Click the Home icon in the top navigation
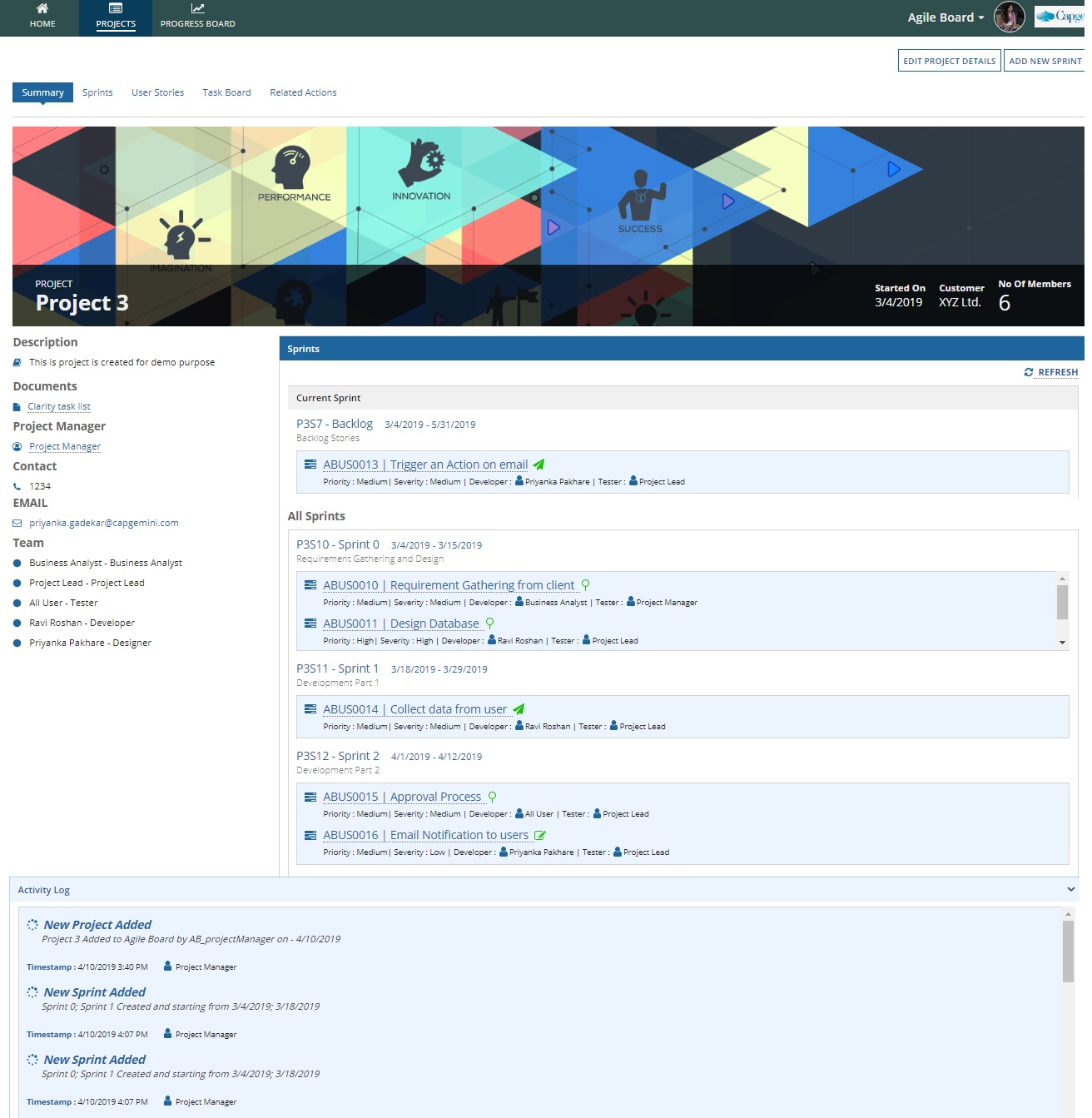1092x1118 pixels. click(42, 12)
